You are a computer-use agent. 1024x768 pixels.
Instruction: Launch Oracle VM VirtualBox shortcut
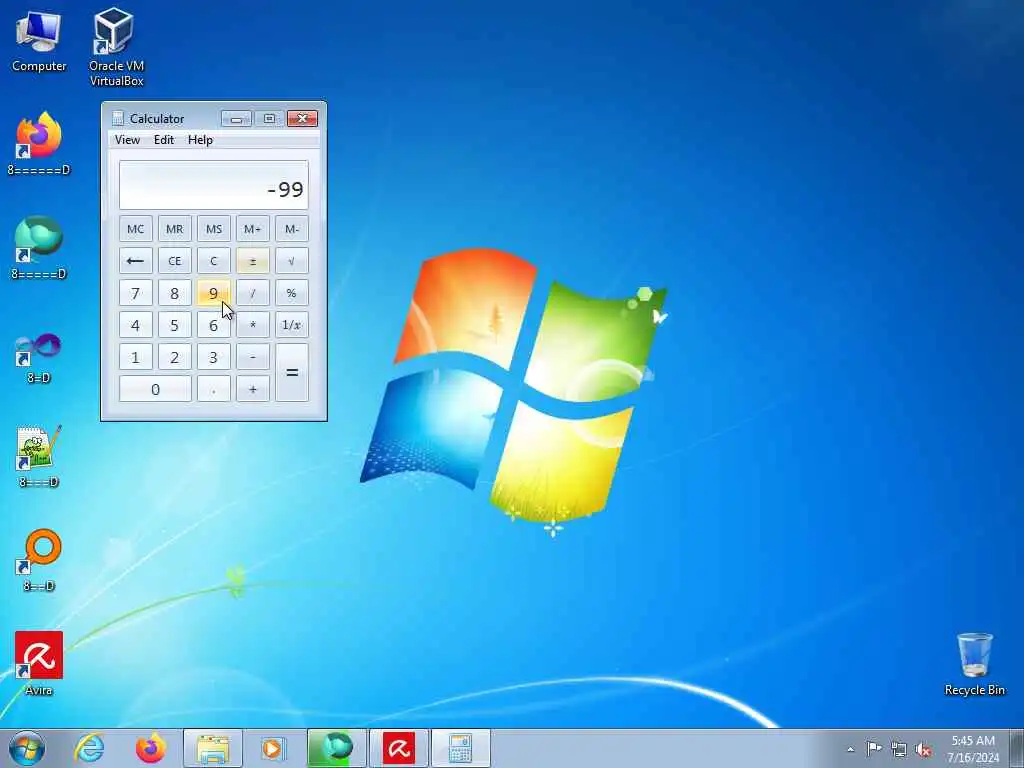[x=116, y=47]
